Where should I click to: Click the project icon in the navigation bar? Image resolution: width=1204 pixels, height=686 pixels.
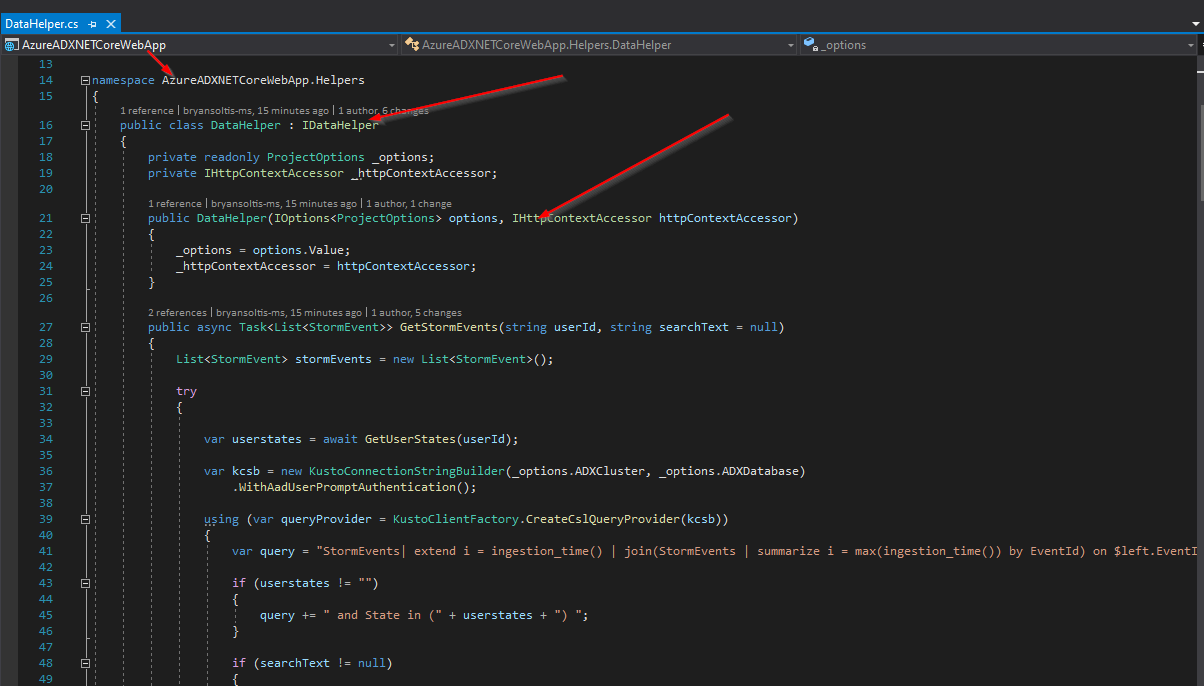tap(11, 44)
